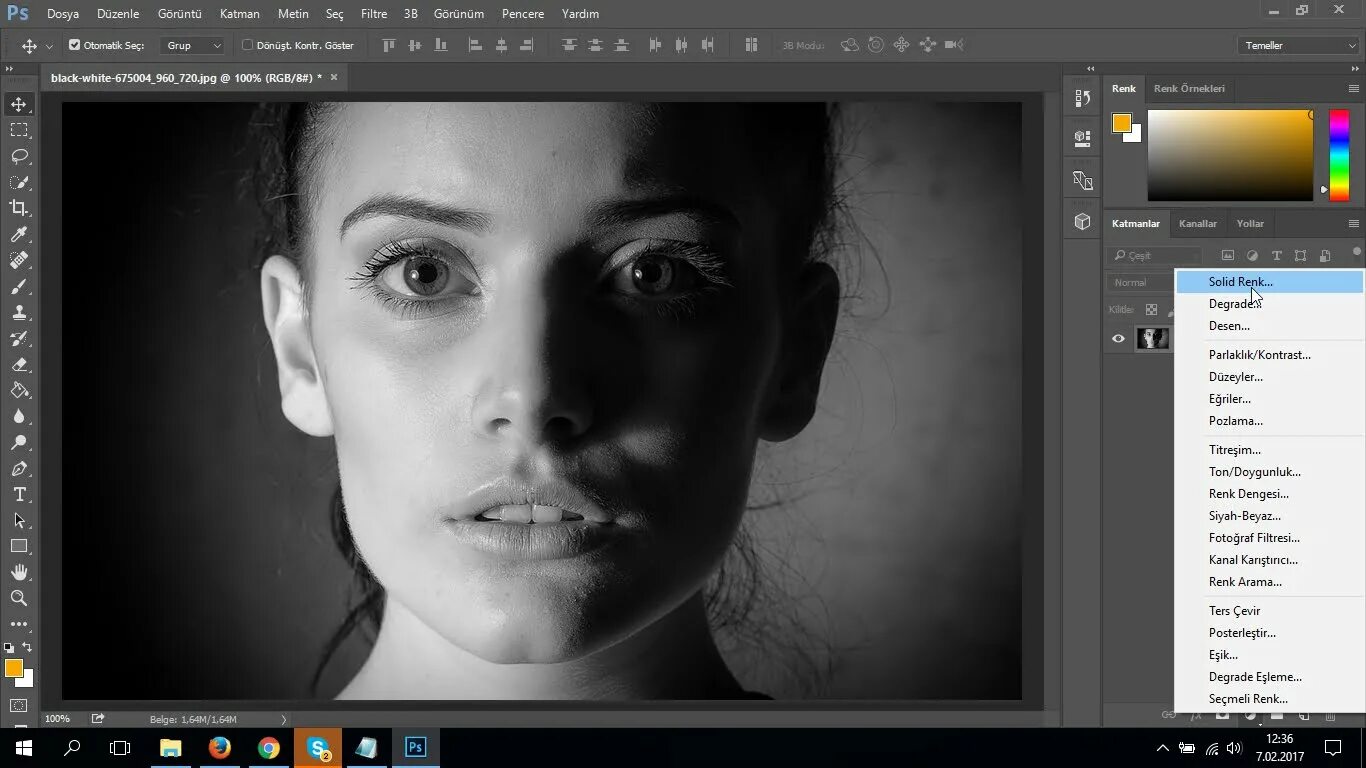Open the Grup dropdown in options bar
This screenshot has width=1366, height=768.
point(194,45)
